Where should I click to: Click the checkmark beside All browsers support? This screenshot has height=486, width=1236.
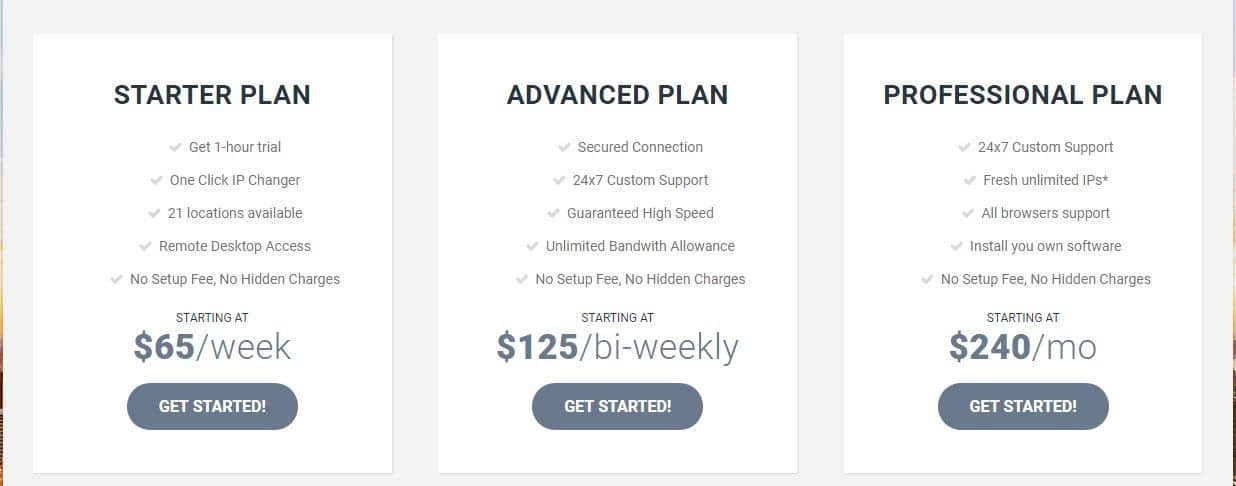(x=968, y=213)
